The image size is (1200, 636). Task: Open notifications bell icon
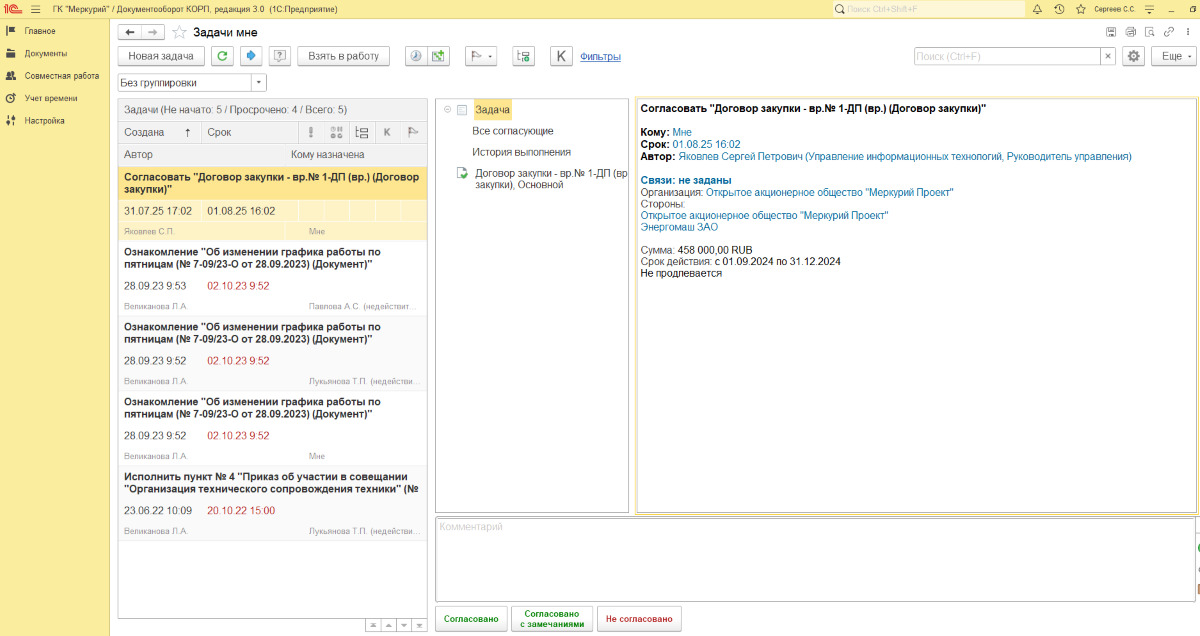[x=1036, y=9]
